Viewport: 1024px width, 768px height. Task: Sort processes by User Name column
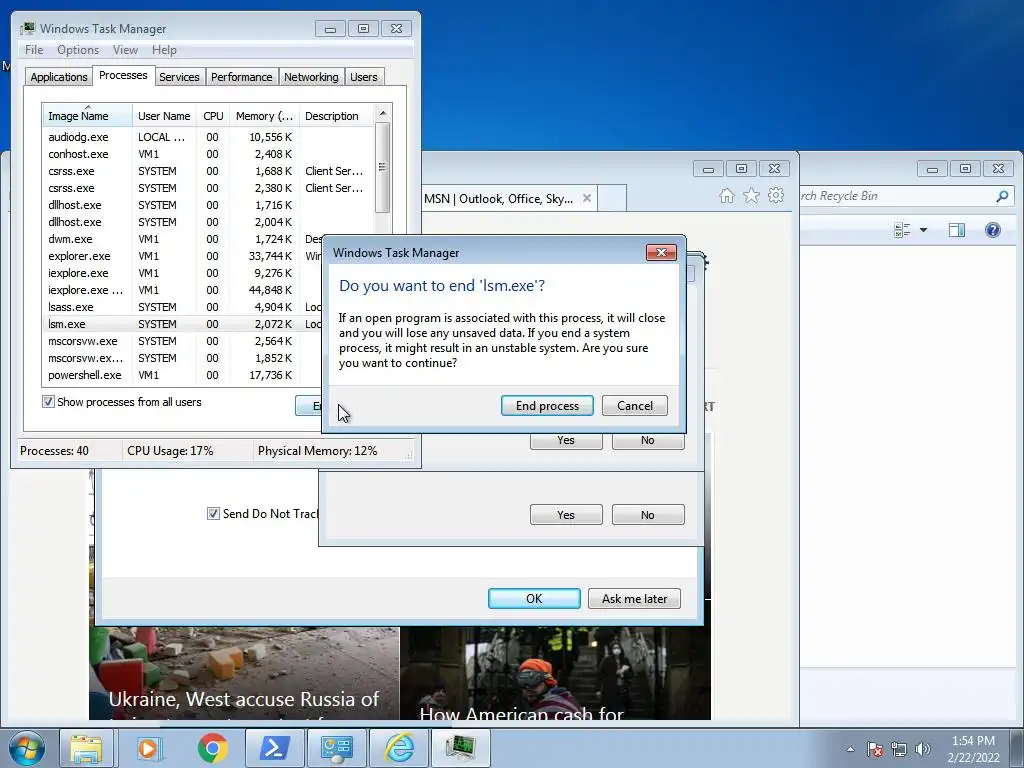(164, 116)
